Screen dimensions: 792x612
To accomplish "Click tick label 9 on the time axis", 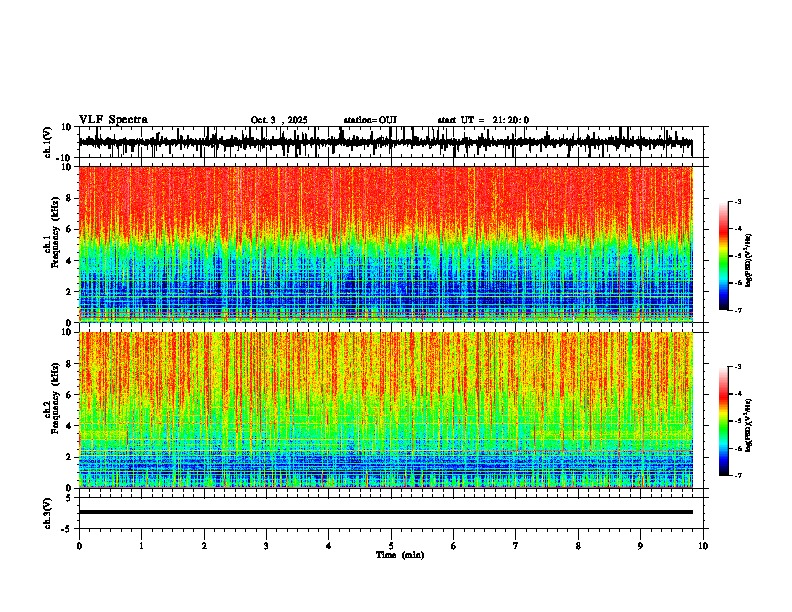I will pyautogui.click(x=640, y=546).
